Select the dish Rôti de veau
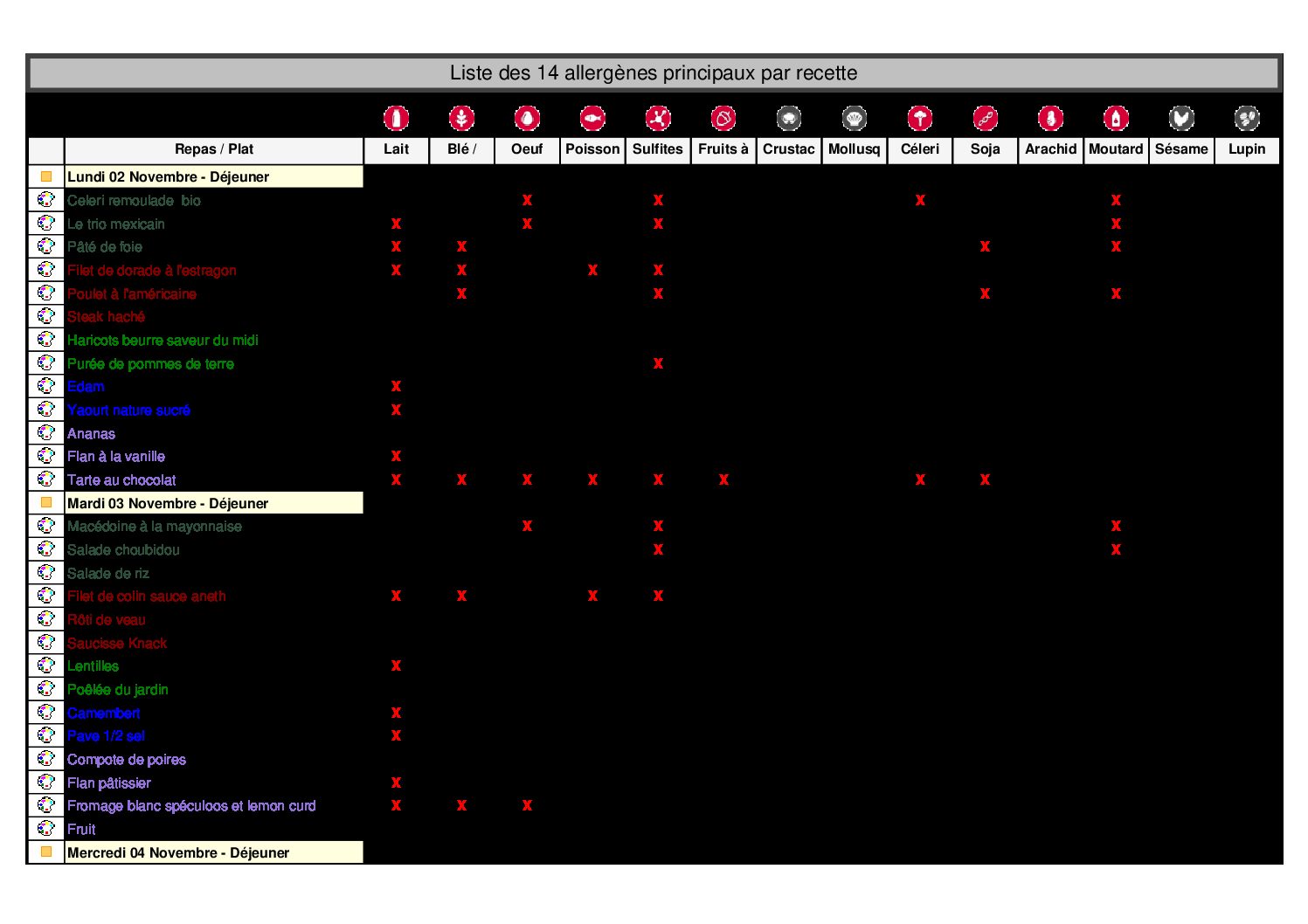 tap(107, 619)
